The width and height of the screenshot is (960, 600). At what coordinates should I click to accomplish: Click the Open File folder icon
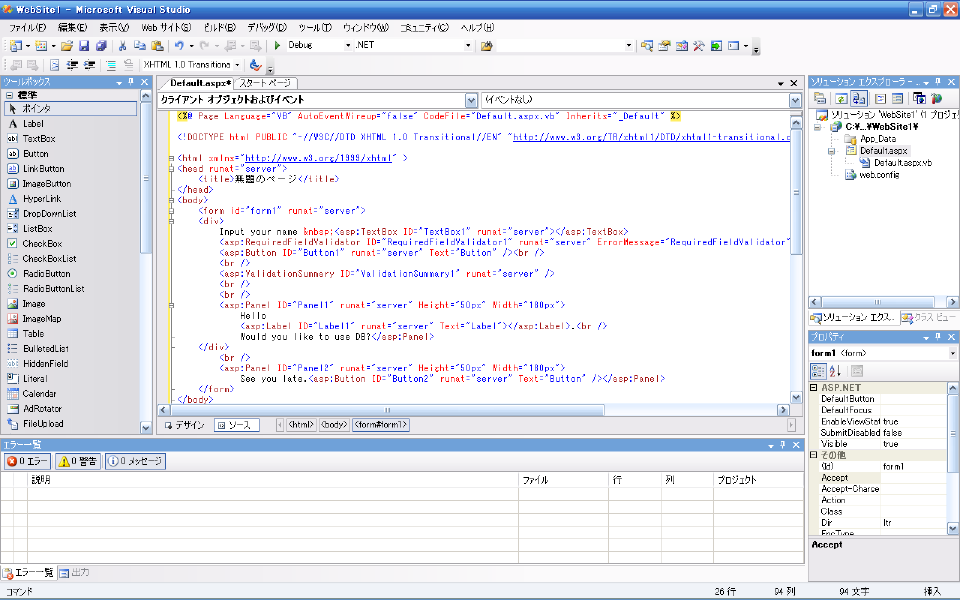point(67,46)
